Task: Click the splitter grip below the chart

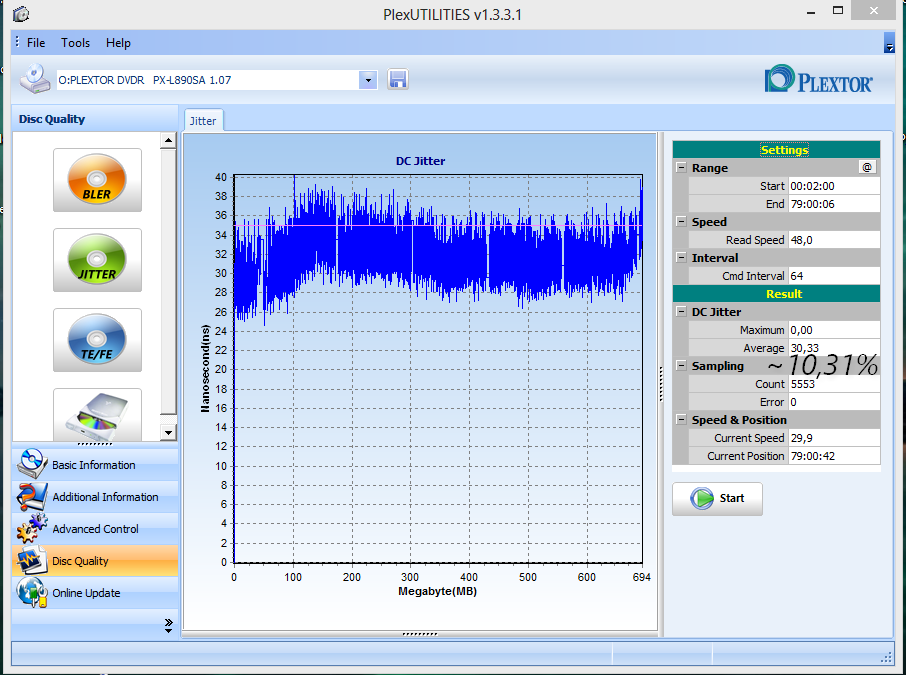Action: tap(420, 634)
